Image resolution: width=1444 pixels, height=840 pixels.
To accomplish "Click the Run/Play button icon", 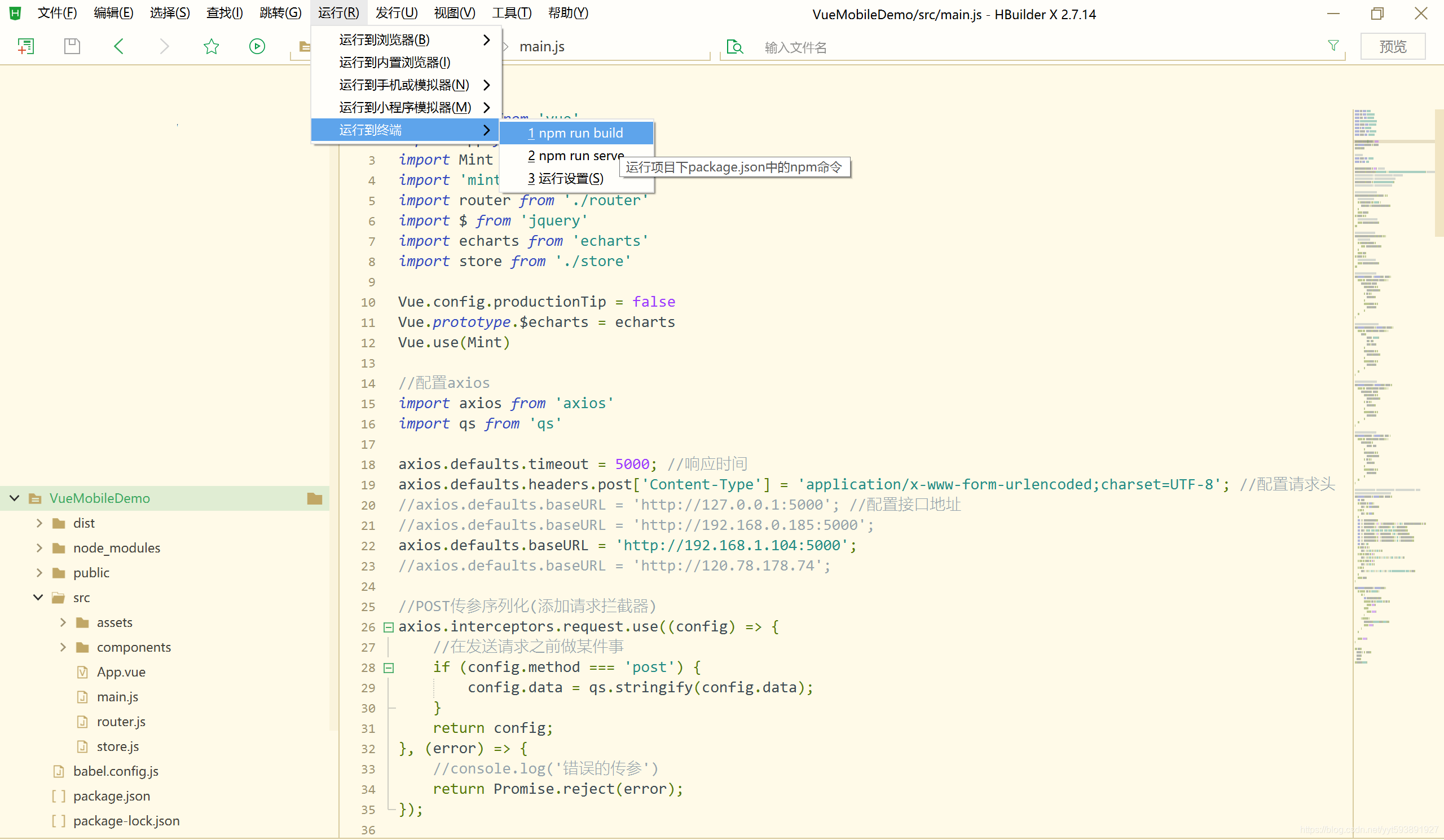I will (257, 46).
